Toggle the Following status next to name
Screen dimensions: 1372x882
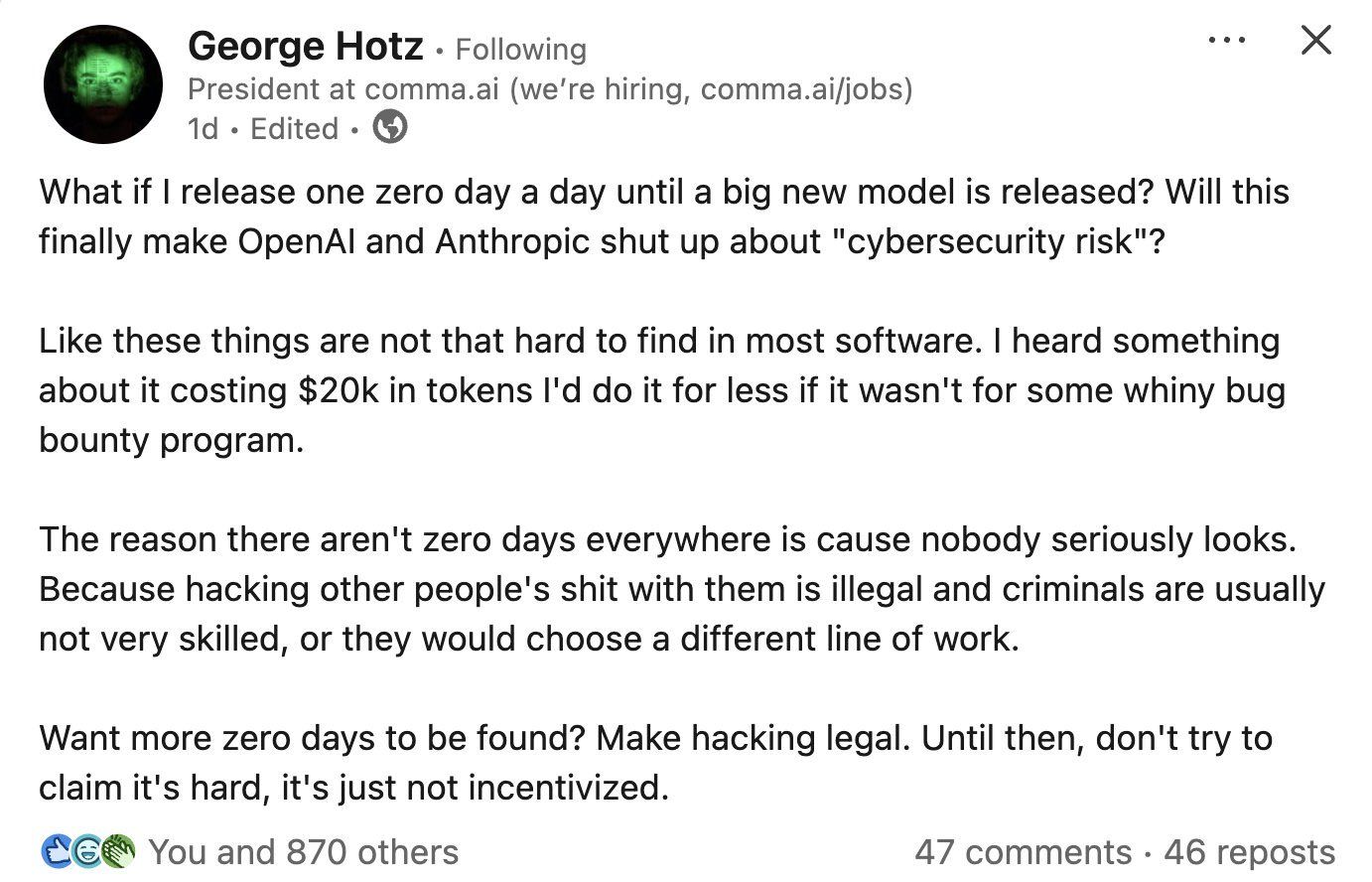(x=520, y=49)
